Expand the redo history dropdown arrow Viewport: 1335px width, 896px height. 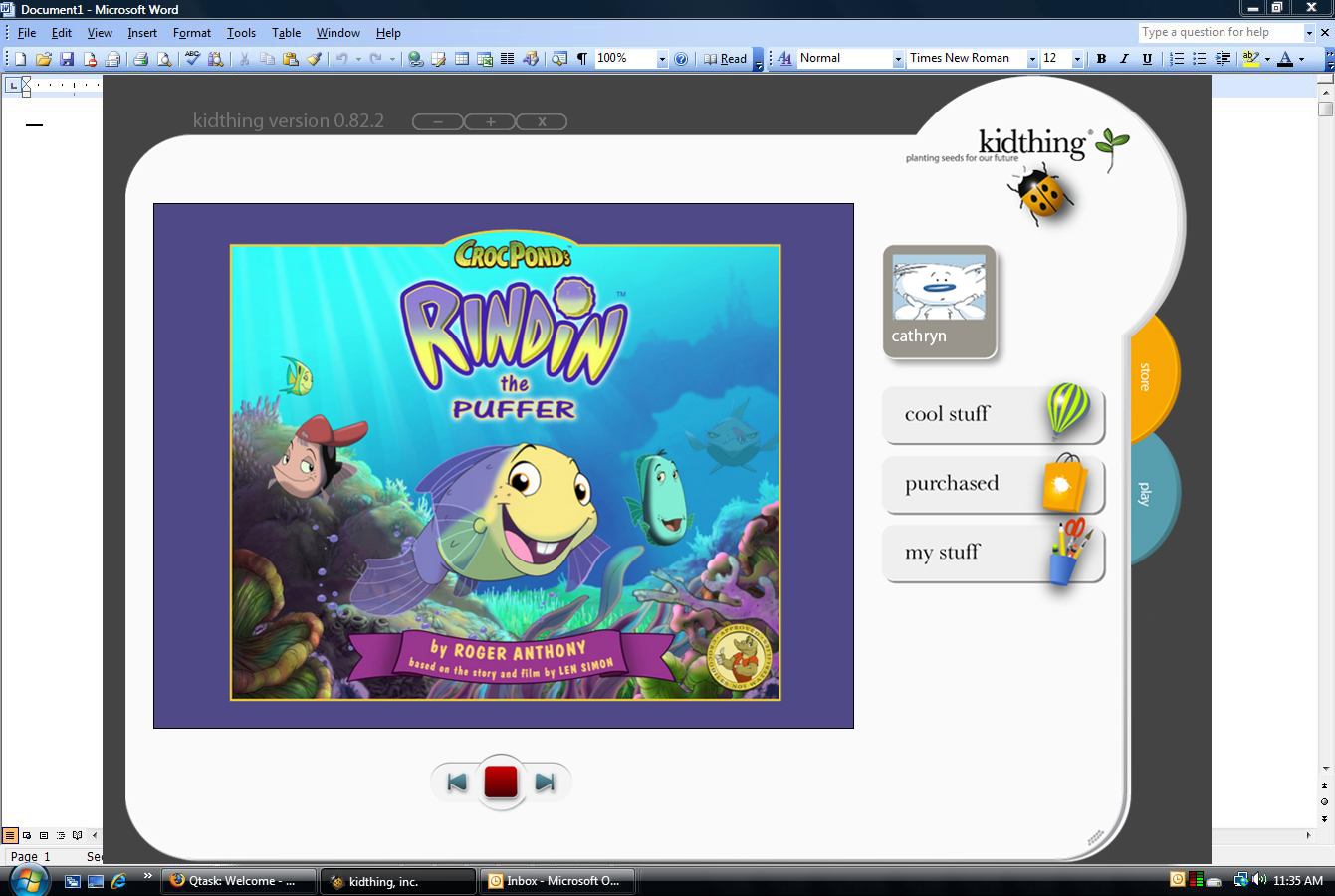tap(392, 59)
